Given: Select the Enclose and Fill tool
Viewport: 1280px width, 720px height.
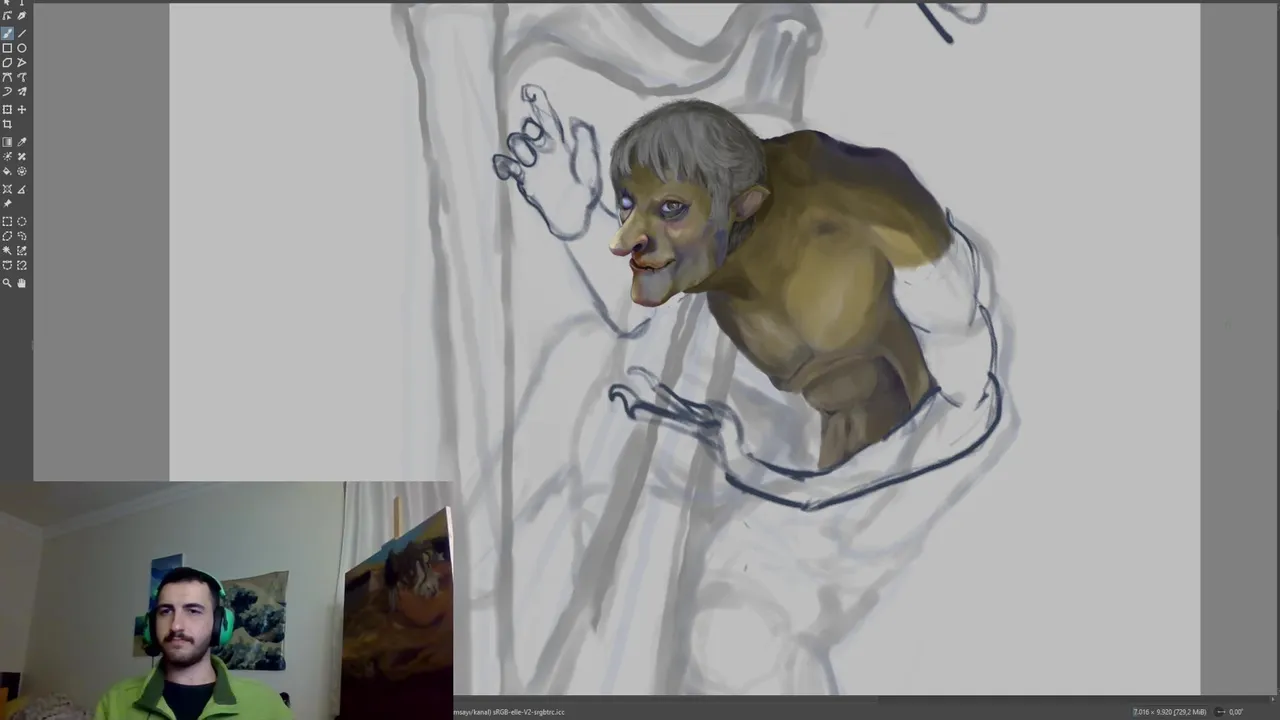Looking at the screenshot, I should [22, 171].
